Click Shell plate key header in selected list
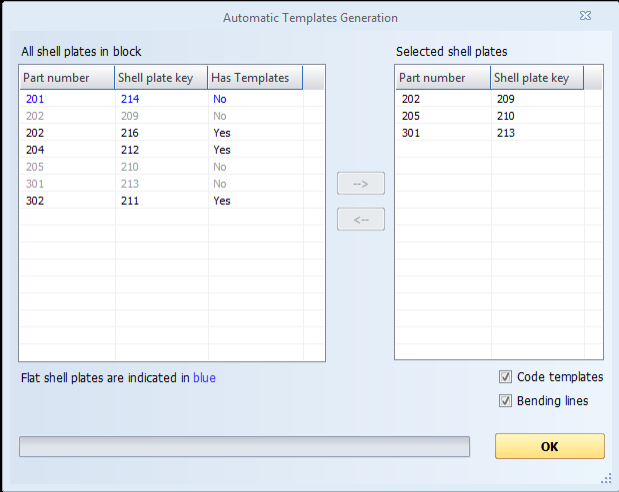 535,78
